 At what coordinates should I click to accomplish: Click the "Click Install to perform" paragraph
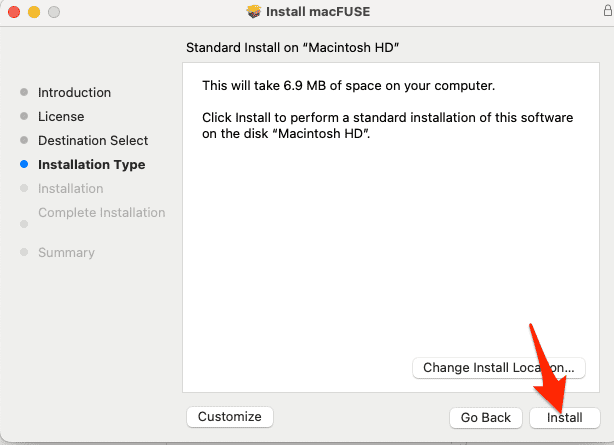point(387,125)
